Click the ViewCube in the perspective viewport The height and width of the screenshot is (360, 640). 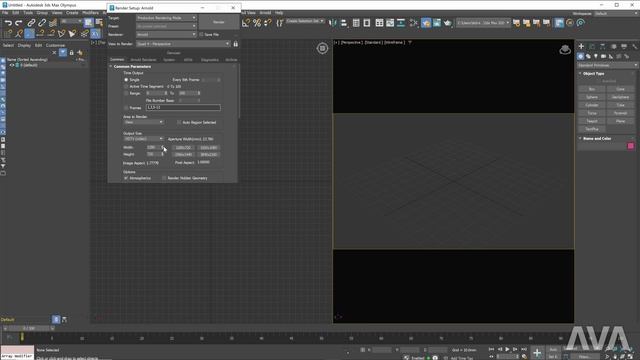pyautogui.click(x=565, y=50)
